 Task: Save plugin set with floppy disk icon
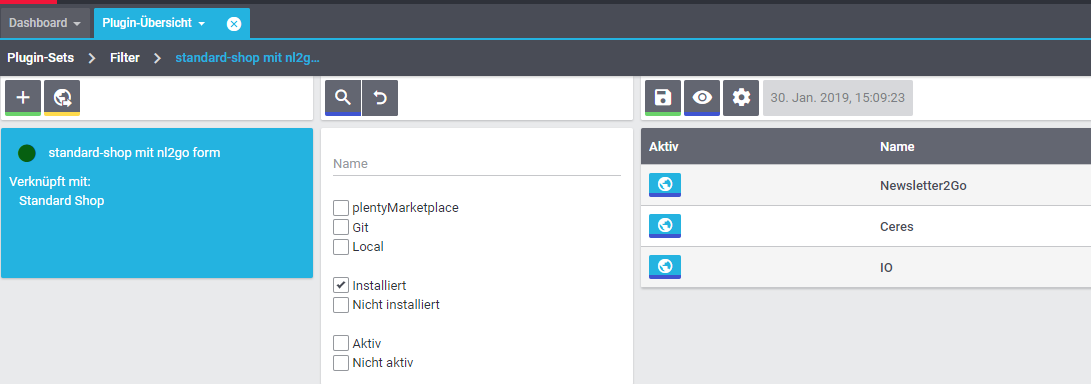pyautogui.click(x=663, y=97)
